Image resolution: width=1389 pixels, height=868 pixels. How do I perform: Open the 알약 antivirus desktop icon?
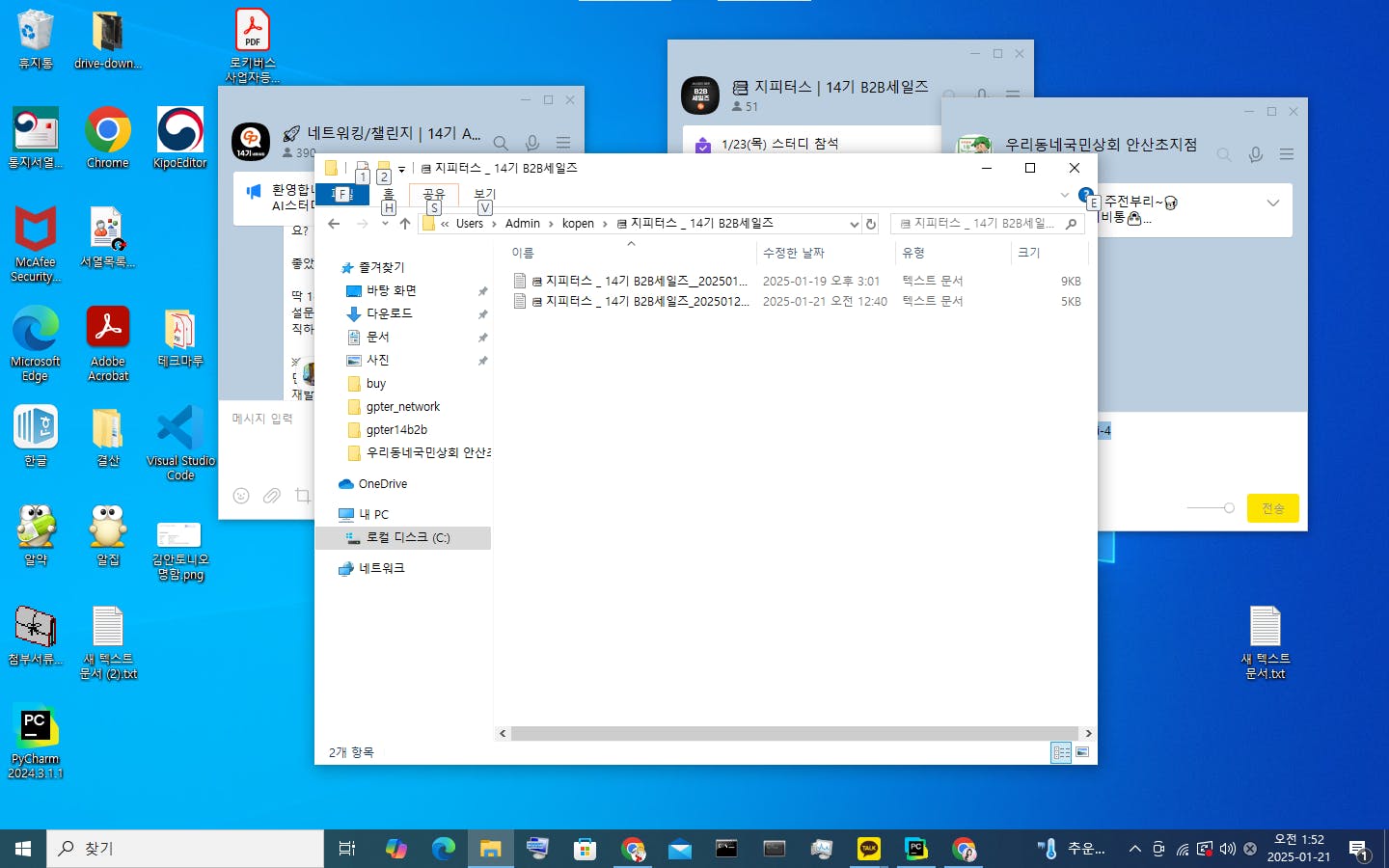[36, 535]
